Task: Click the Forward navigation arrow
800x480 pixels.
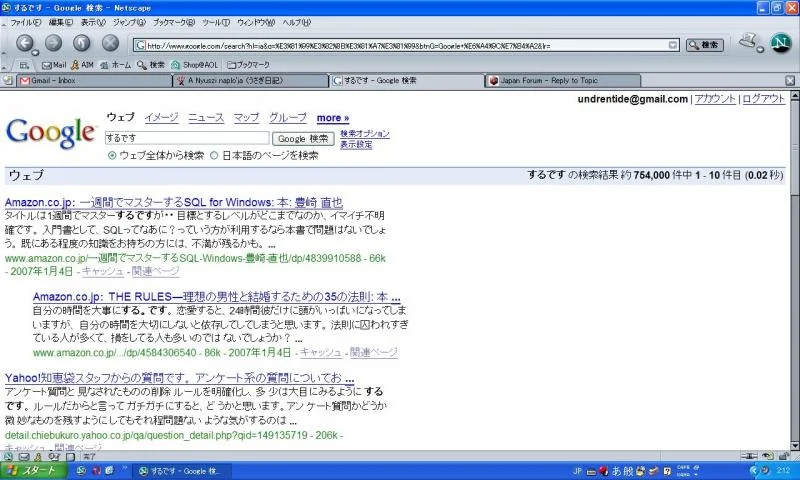Action: [54, 43]
